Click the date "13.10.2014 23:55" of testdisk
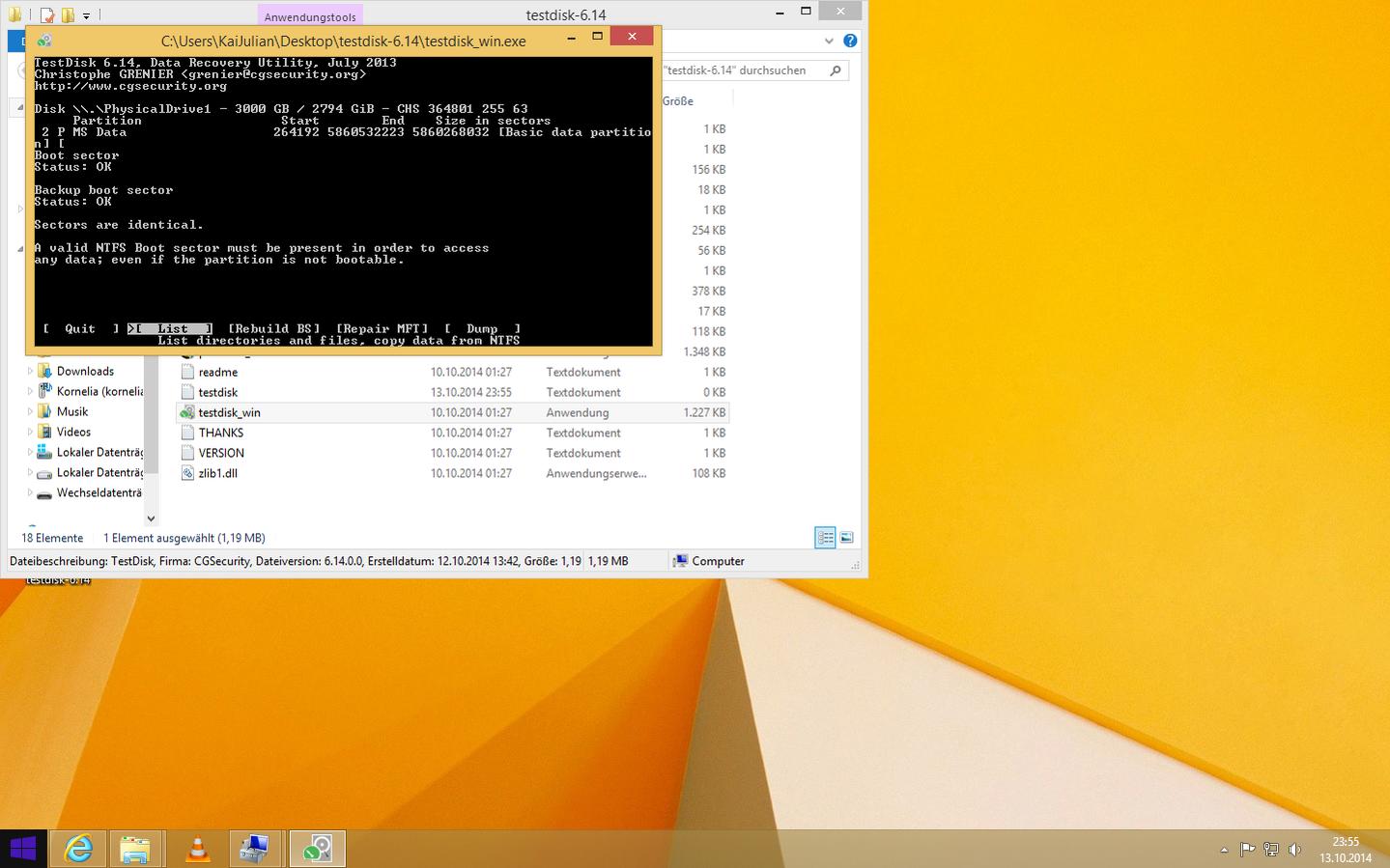The width and height of the screenshot is (1390, 868). (x=471, y=392)
